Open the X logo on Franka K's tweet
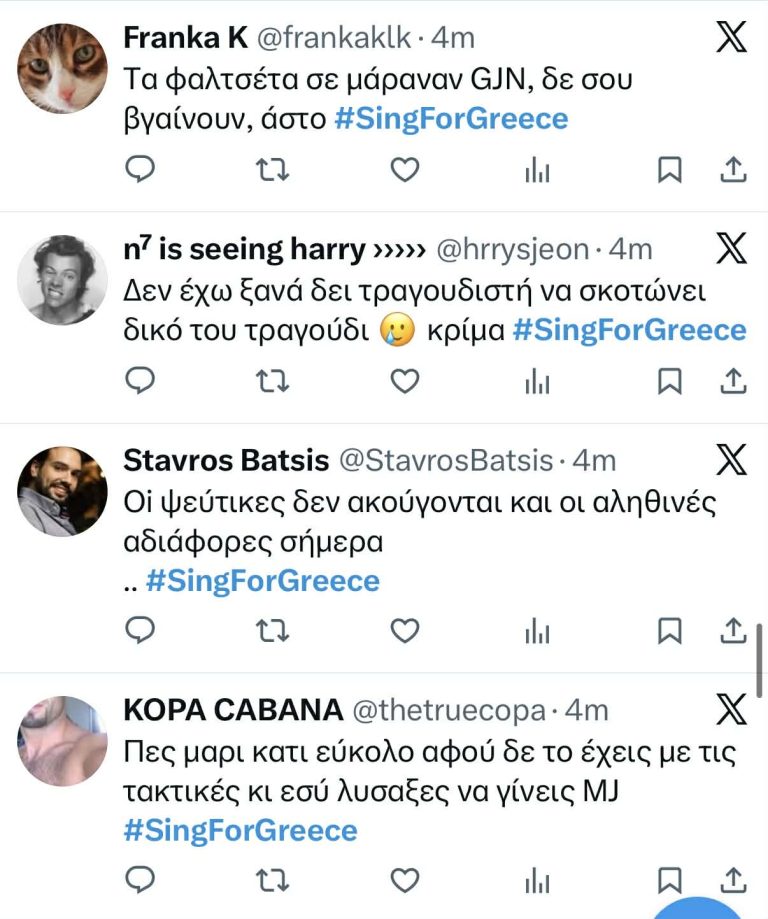The width and height of the screenshot is (768, 919). coord(732,37)
